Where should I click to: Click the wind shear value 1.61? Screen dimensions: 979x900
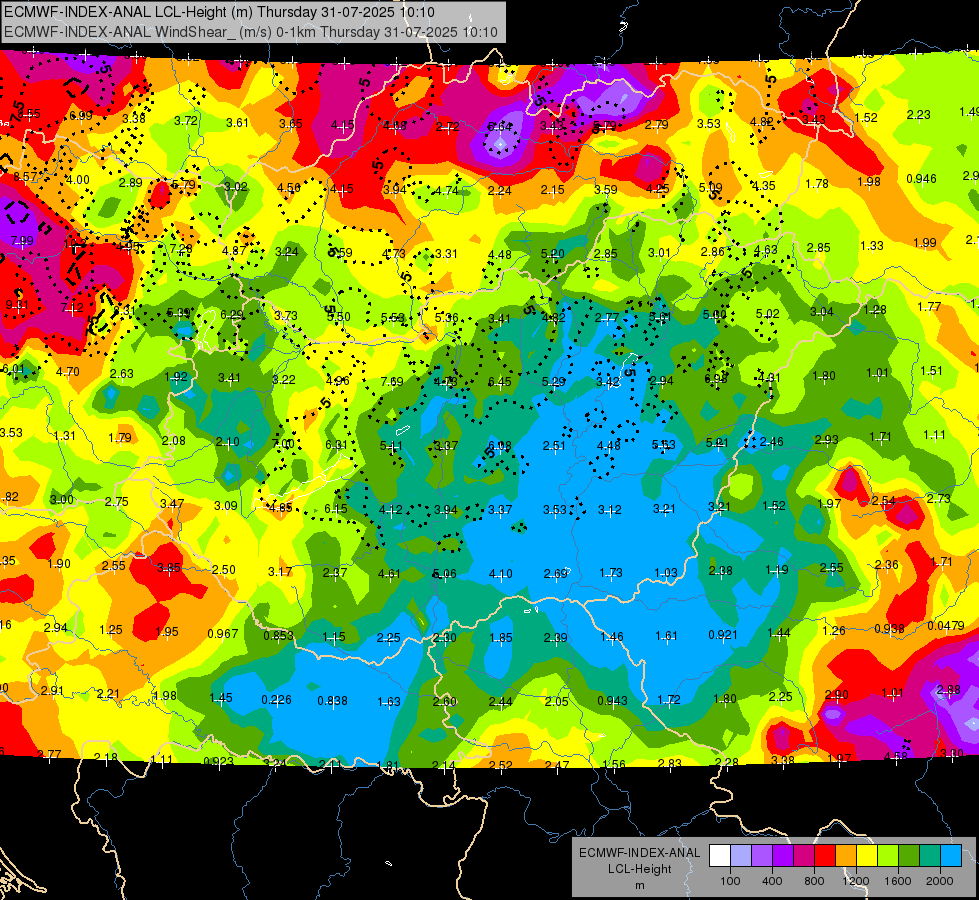point(666,636)
